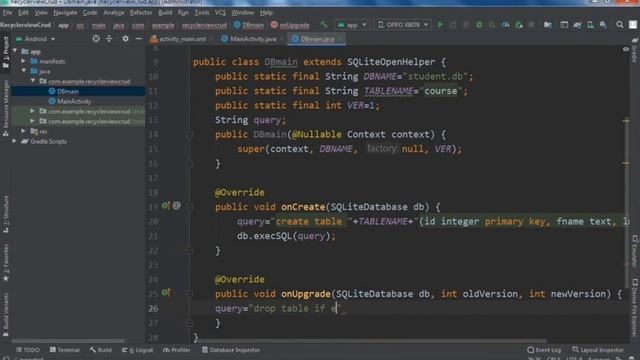This screenshot has height=360, width=640.
Task: Click Attach Debugger to Android Process icon
Action: tap(519, 25)
